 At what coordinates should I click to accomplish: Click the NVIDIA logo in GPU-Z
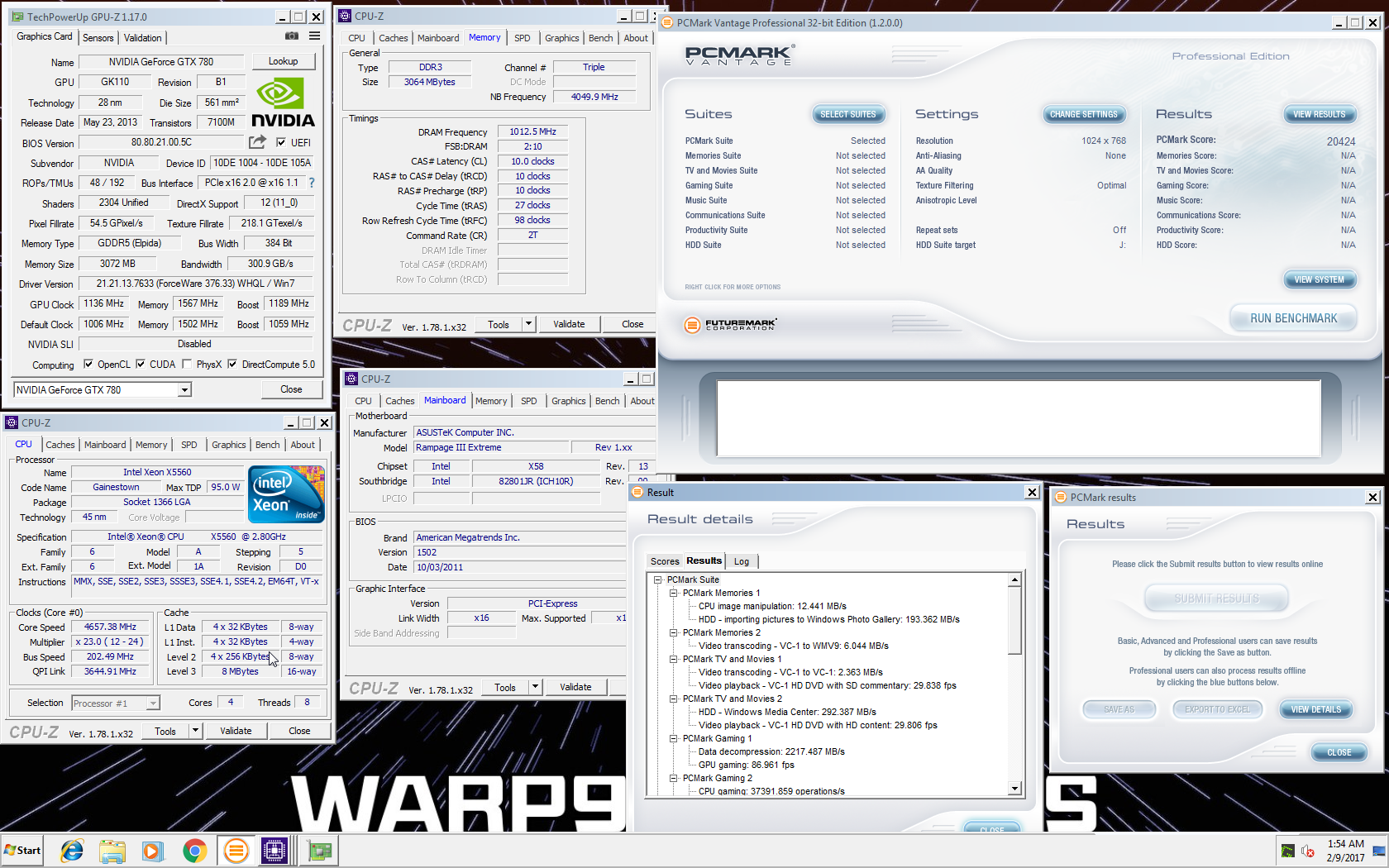click(x=283, y=103)
